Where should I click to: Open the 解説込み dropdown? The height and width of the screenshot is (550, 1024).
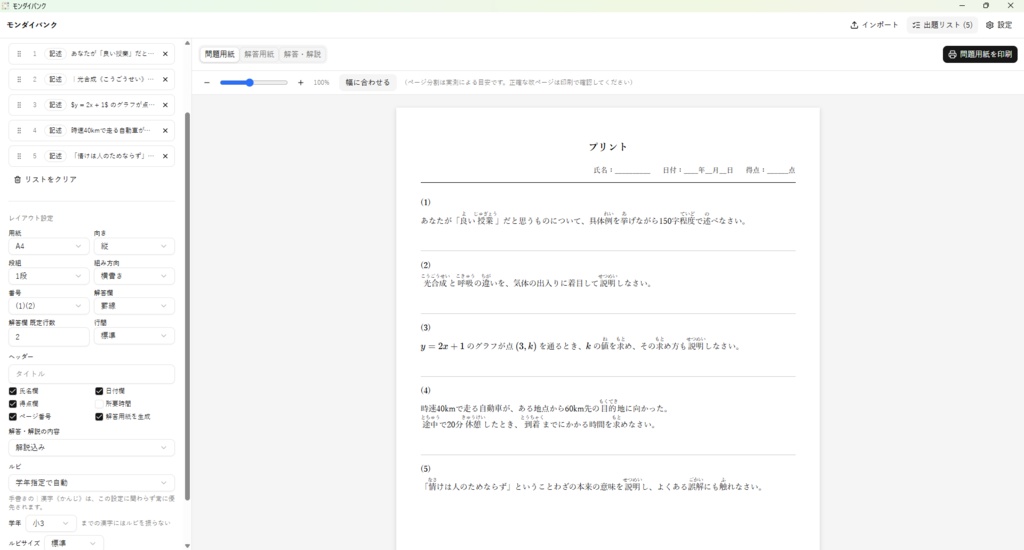point(91,447)
